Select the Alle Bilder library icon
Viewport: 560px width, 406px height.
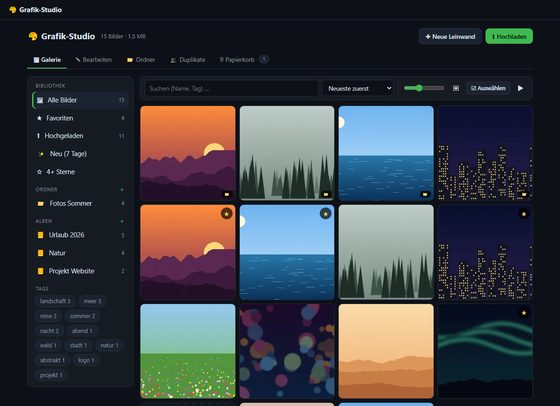(40, 100)
